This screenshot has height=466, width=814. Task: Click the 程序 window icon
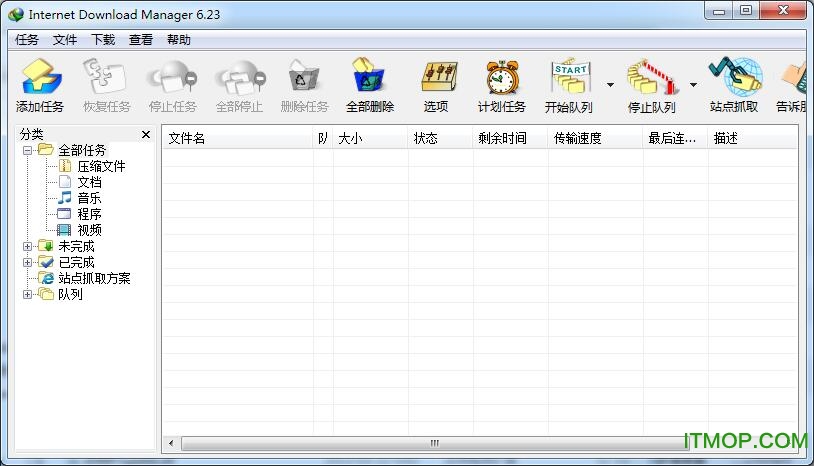(x=64, y=214)
